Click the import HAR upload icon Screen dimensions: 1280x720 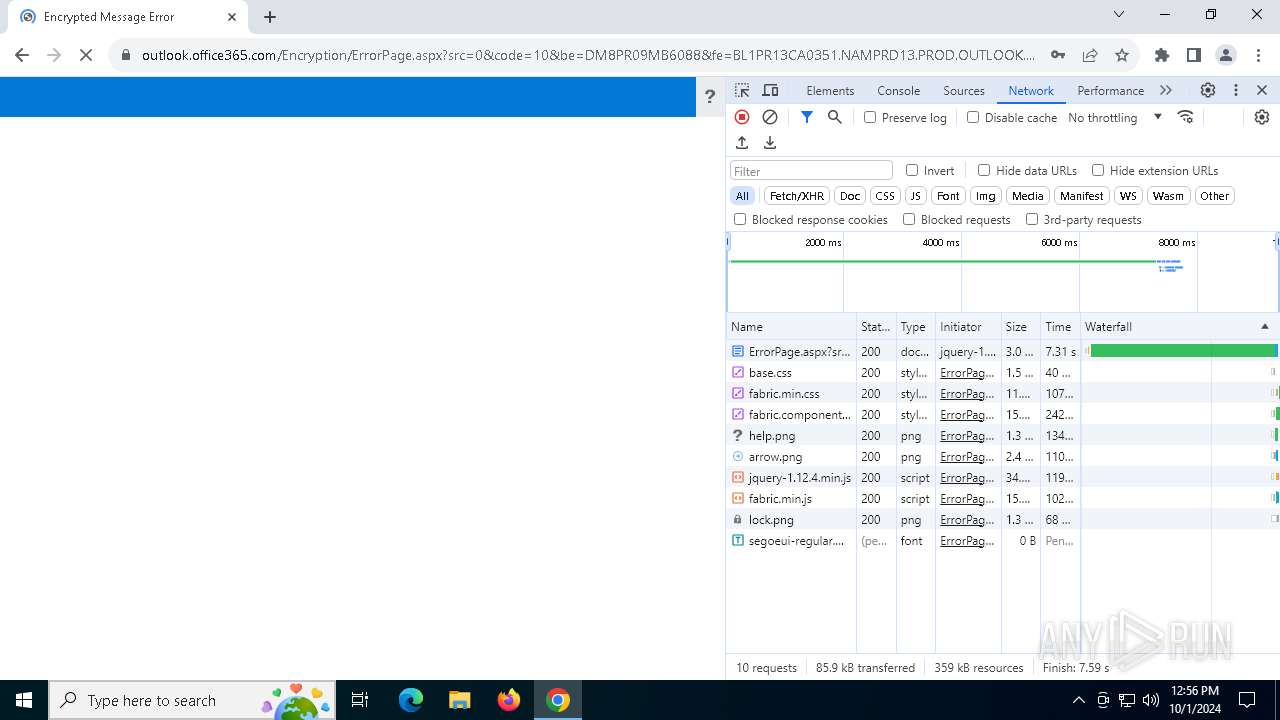pos(742,143)
